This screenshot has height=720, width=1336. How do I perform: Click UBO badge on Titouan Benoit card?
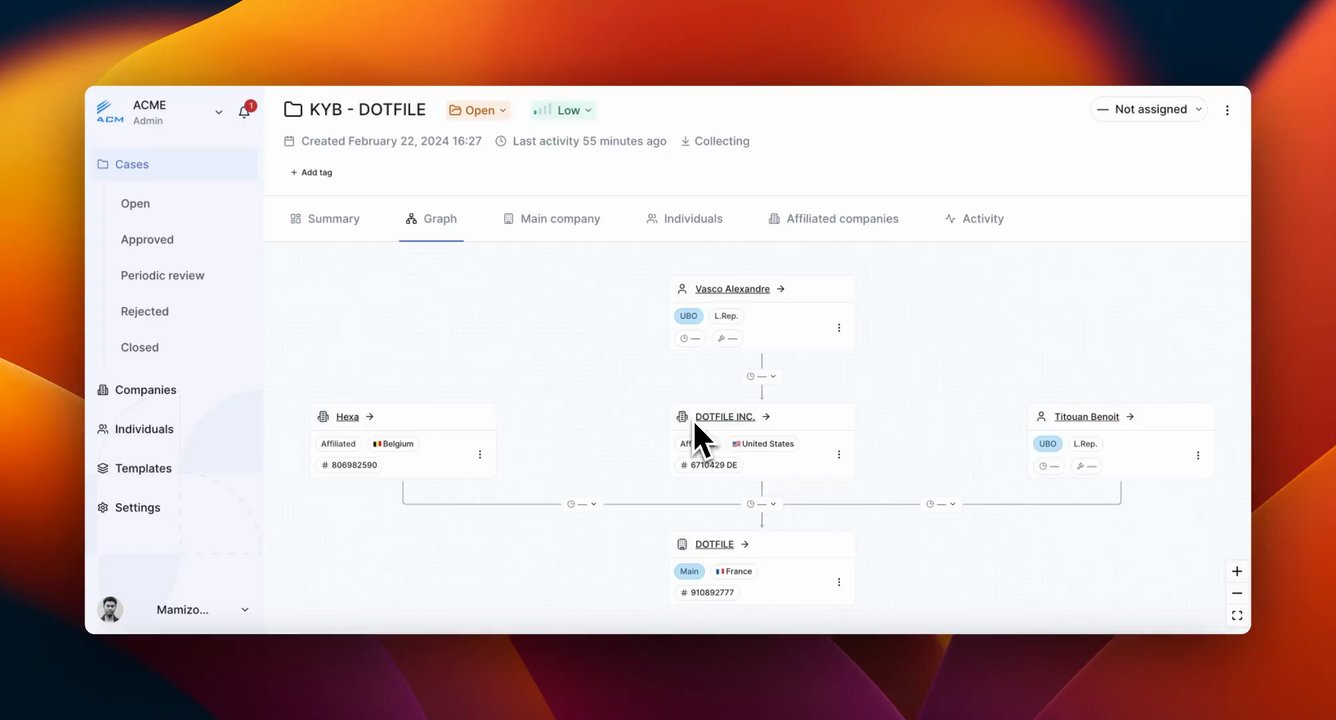pos(1047,444)
